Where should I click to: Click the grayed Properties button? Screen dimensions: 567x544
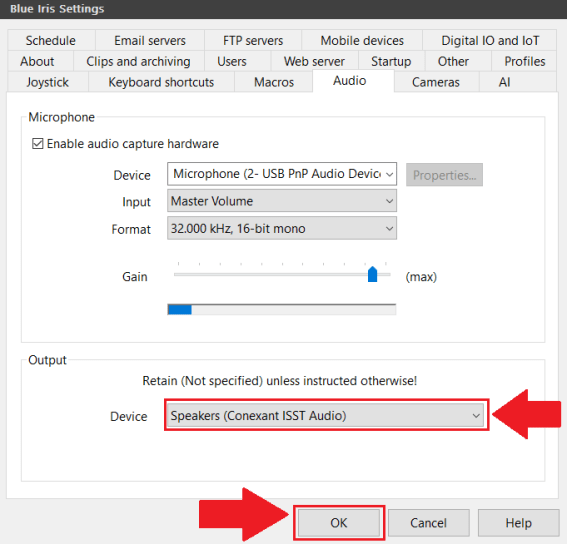pyautogui.click(x=444, y=175)
